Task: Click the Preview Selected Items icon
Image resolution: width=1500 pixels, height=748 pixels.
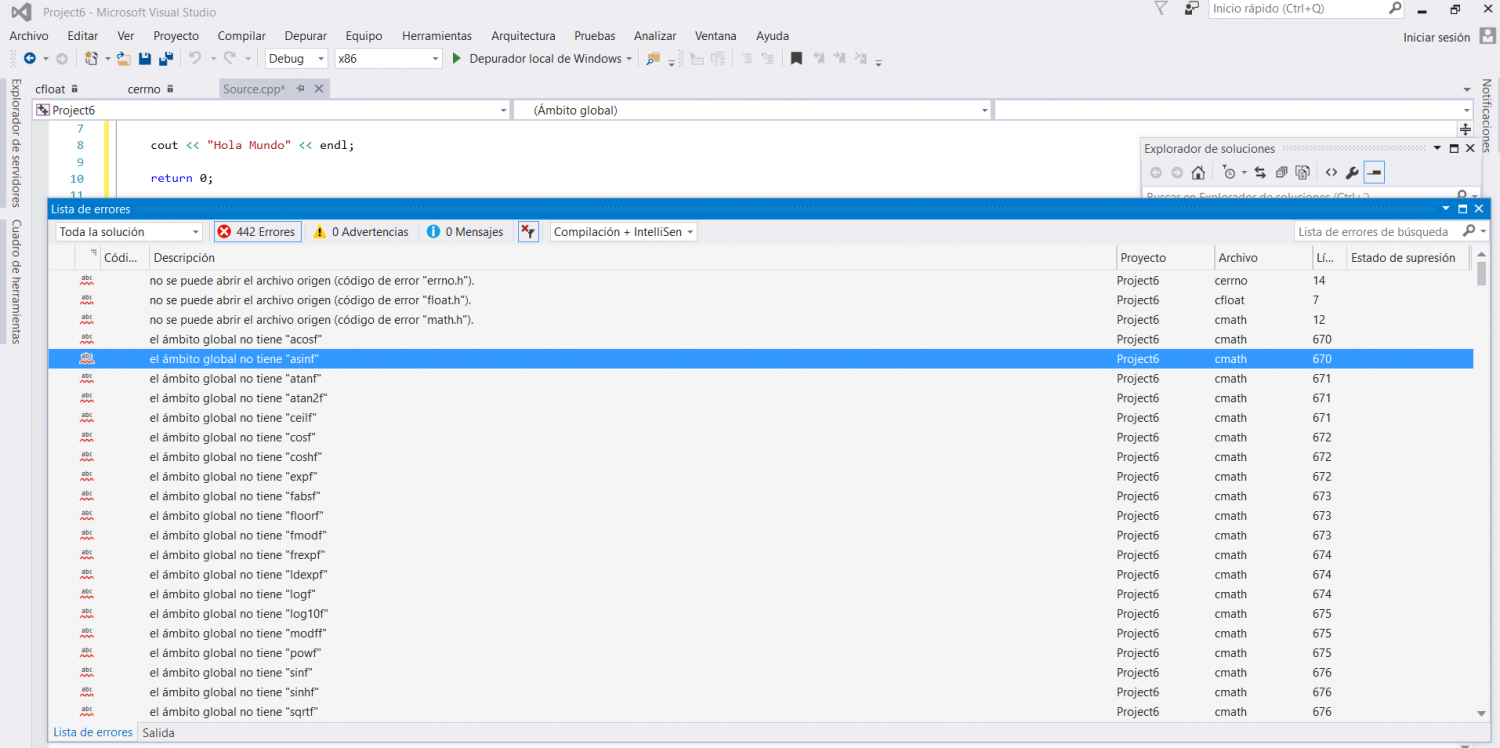Action: [1374, 173]
